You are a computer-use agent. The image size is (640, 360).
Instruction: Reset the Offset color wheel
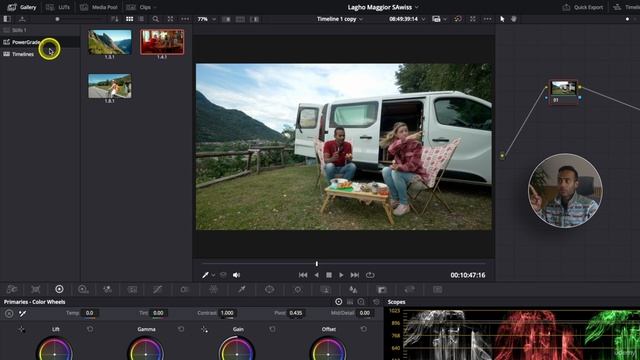coord(364,329)
